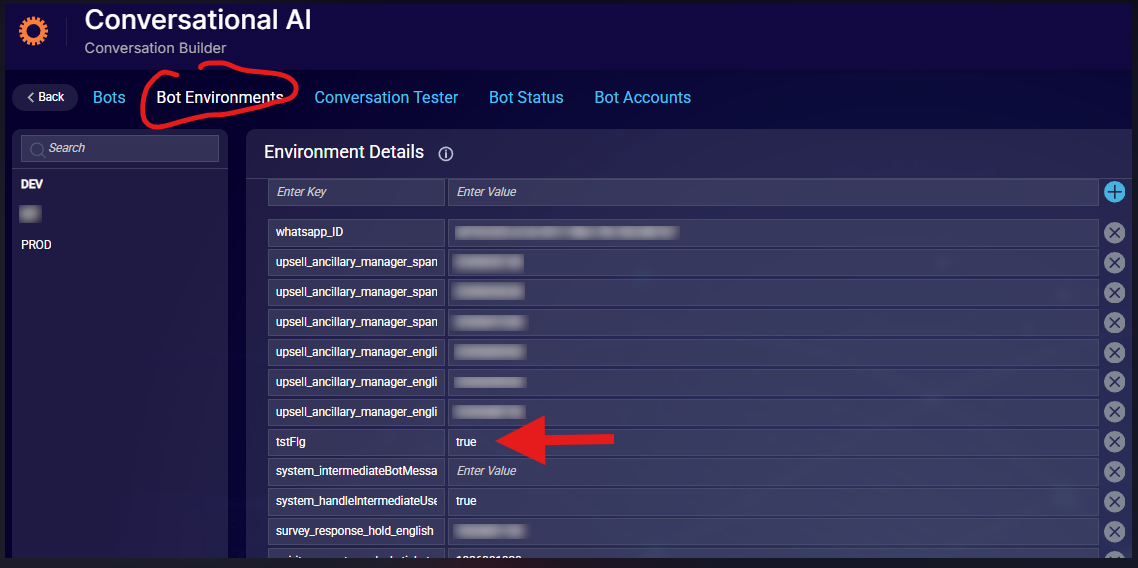The width and height of the screenshot is (1138, 568).
Task: Delete the survey_response_hold_english row
Action: coord(1114,532)
